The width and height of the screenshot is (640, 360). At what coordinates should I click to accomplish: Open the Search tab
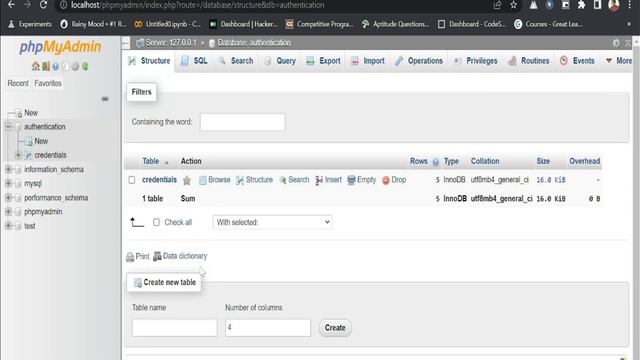(236, 61)
